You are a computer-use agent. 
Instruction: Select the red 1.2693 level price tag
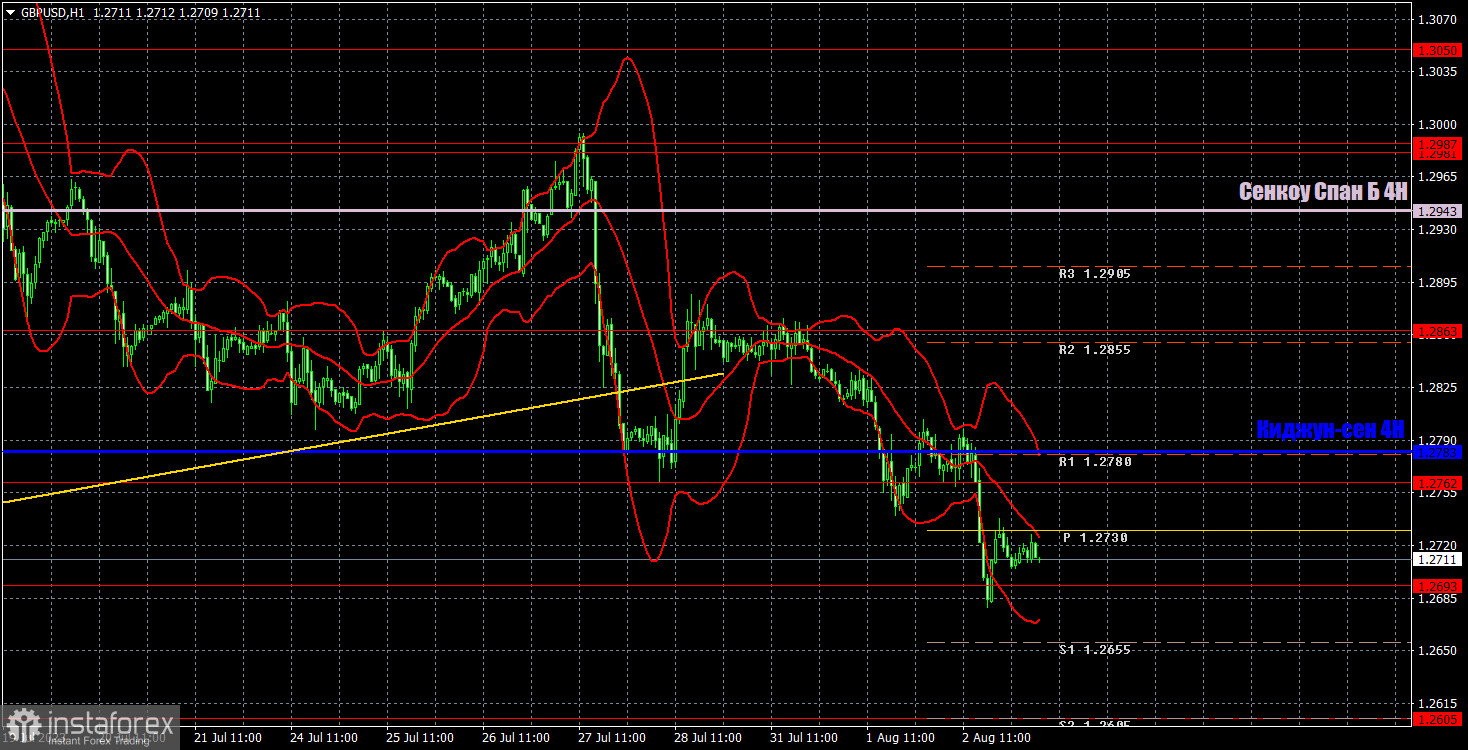pos(1438,586)
